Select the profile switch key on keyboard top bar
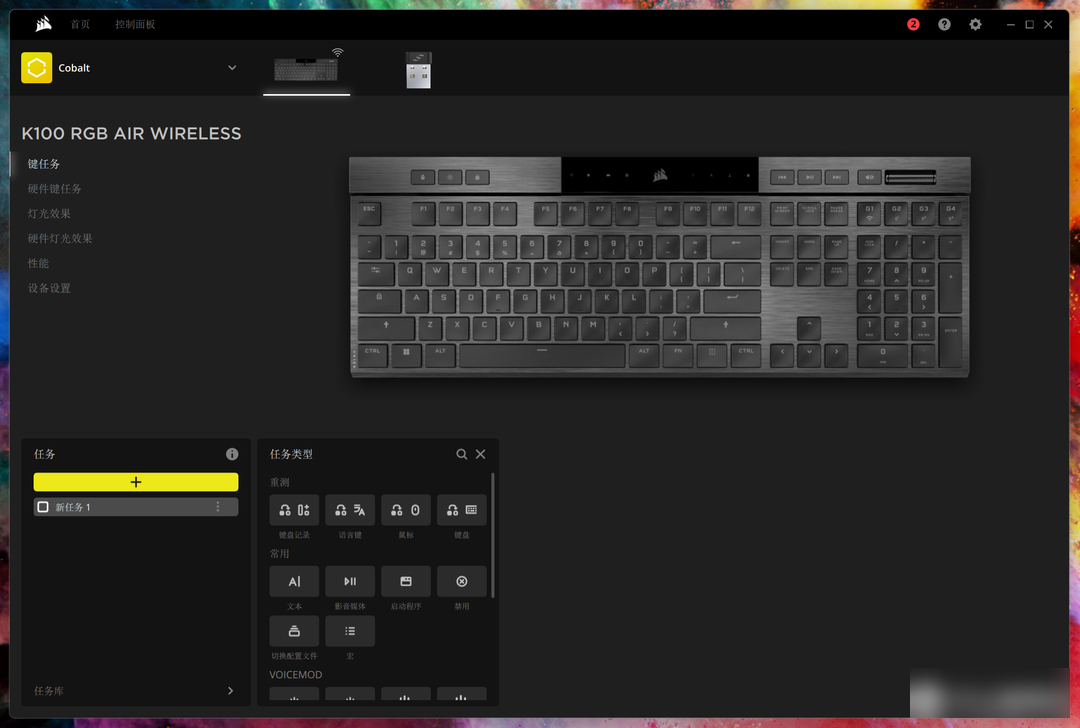Image resolution: width=1080 pixels, height=728 pixels. click(423, 178)
